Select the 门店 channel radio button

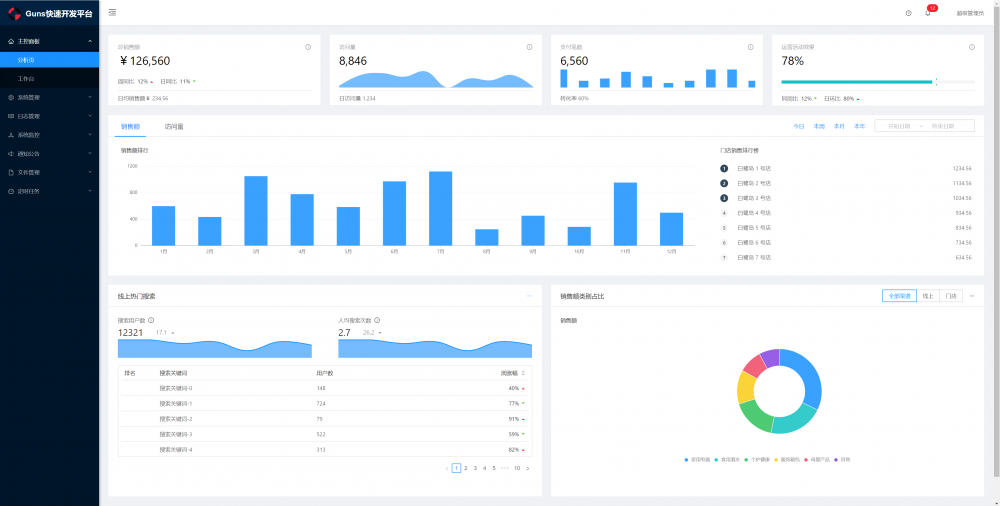[951, 296]
